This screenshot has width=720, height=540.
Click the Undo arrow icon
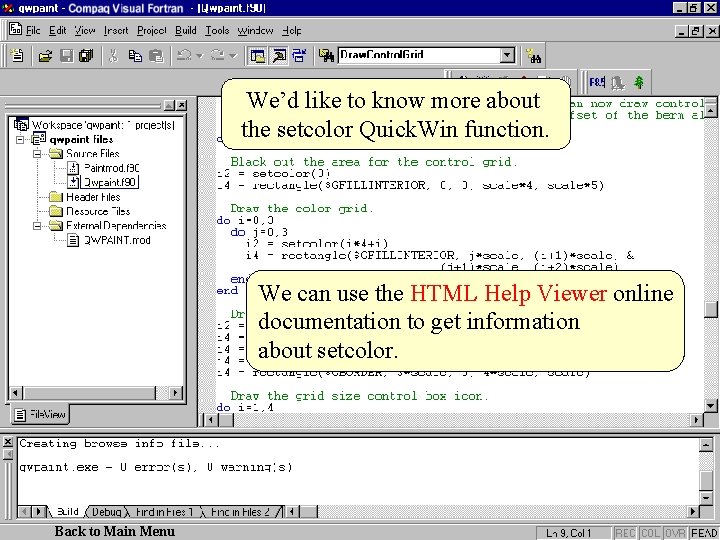pyautogui.click(x=185, y=56)
